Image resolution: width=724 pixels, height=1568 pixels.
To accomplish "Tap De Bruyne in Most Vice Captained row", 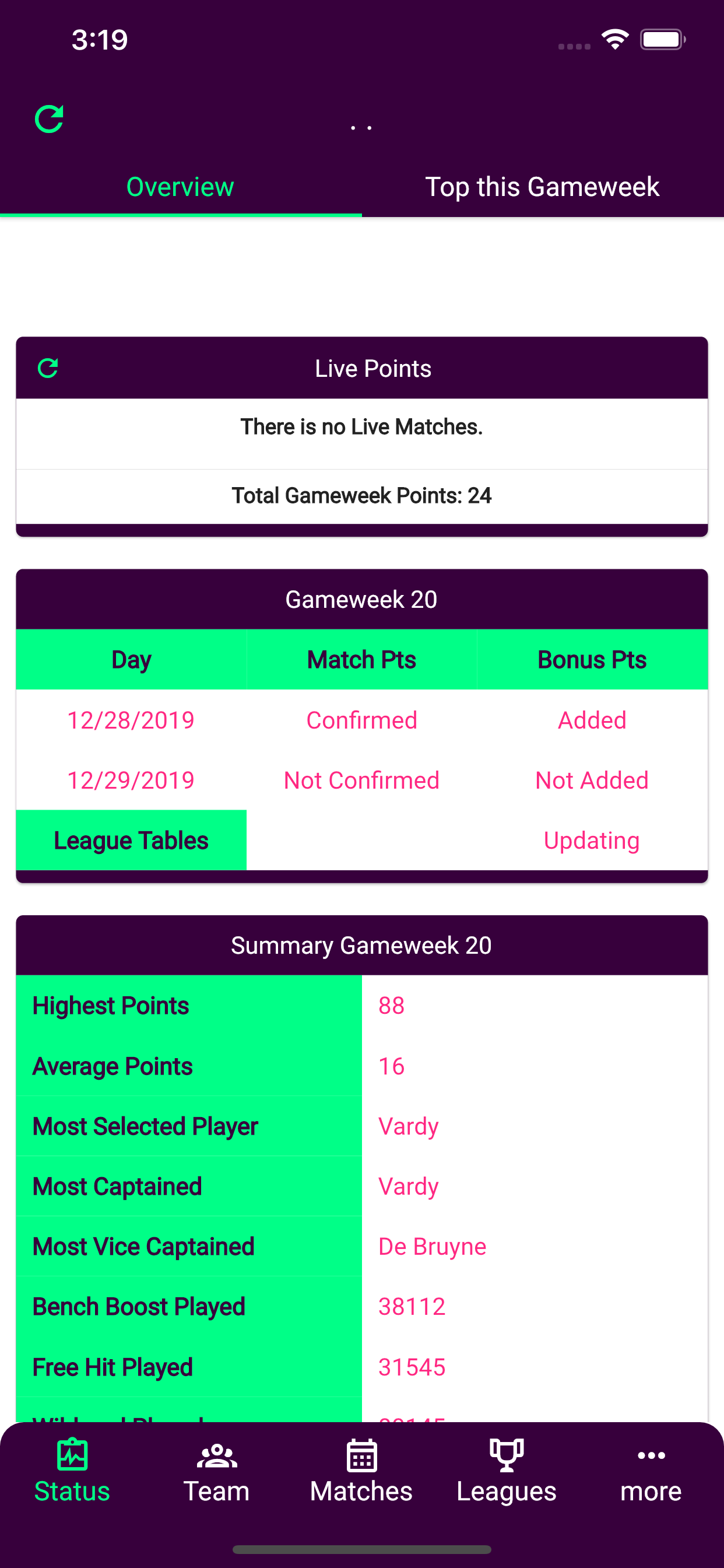I will click(x=431, y=1246).
